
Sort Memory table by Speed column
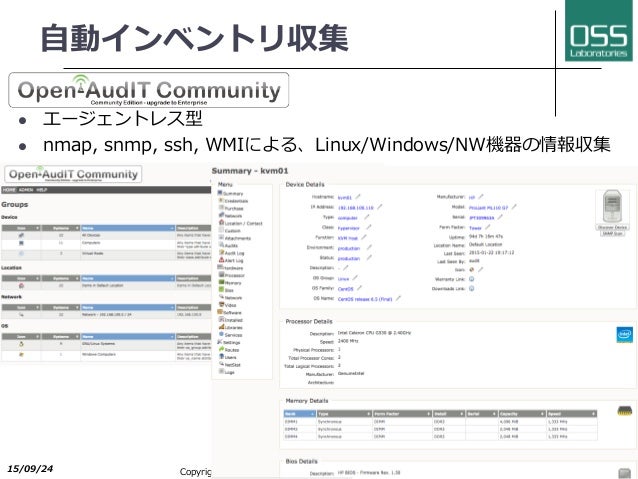572,414
